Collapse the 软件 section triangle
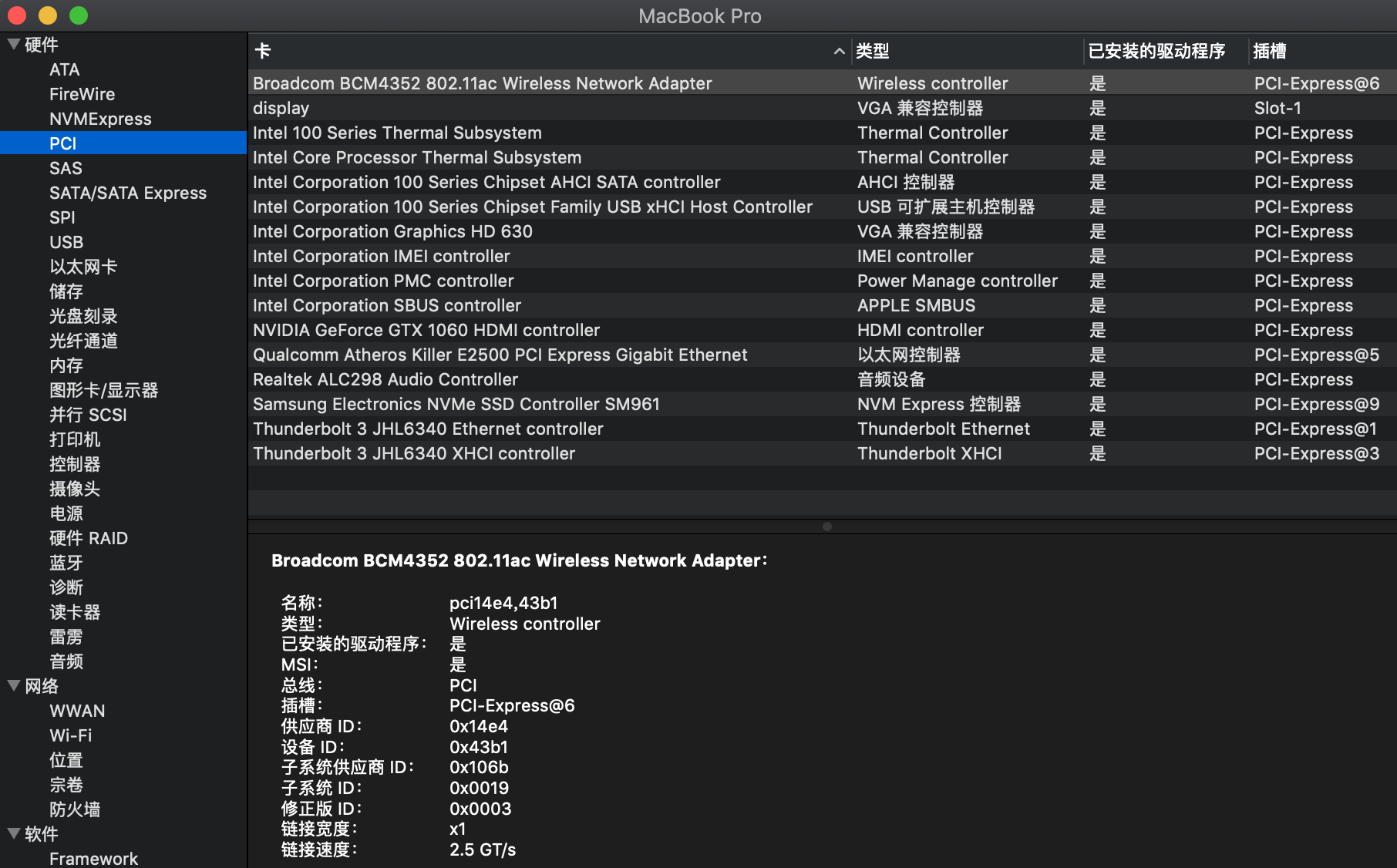 14,833
